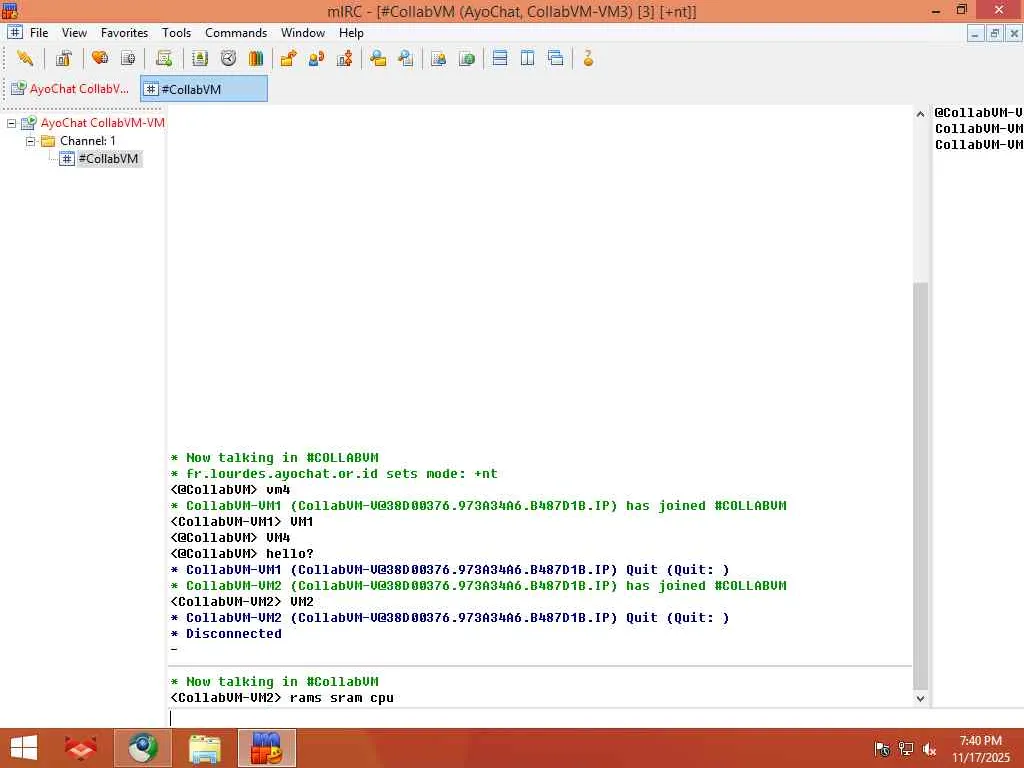Click the 'sets mode: +nt' line

334,473
